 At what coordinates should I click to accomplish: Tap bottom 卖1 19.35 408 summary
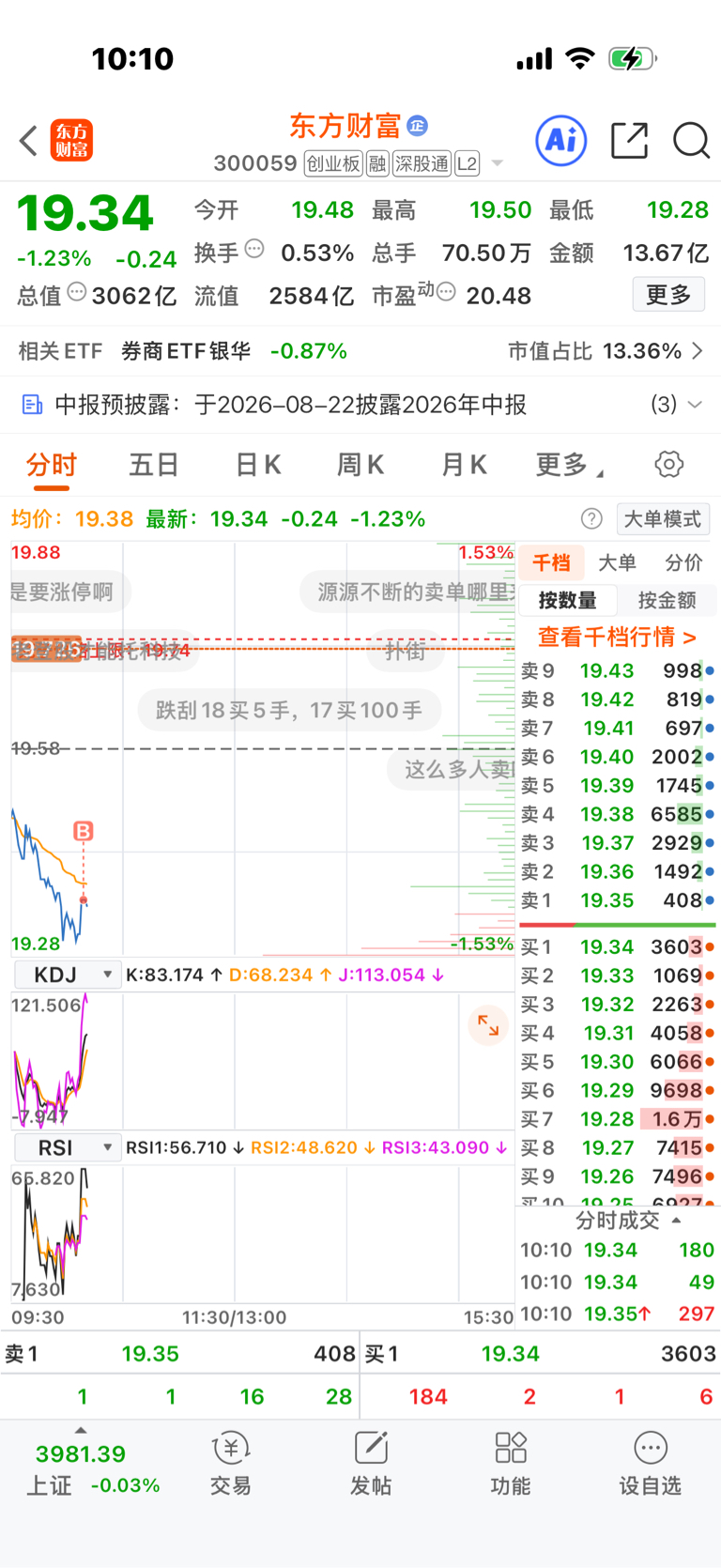coord(179,1354)
